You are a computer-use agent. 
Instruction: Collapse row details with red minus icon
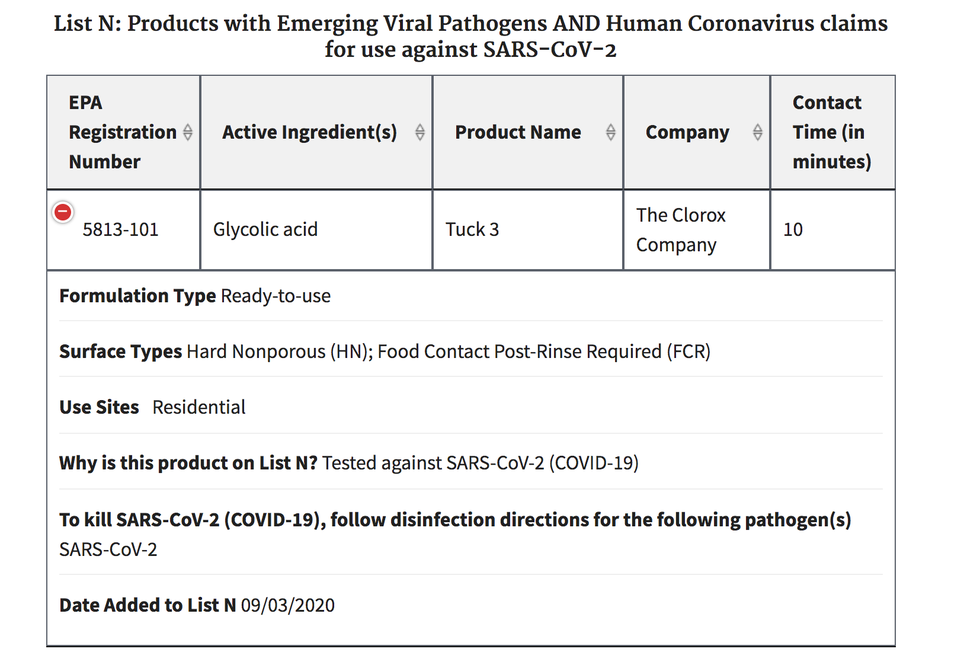62,213
